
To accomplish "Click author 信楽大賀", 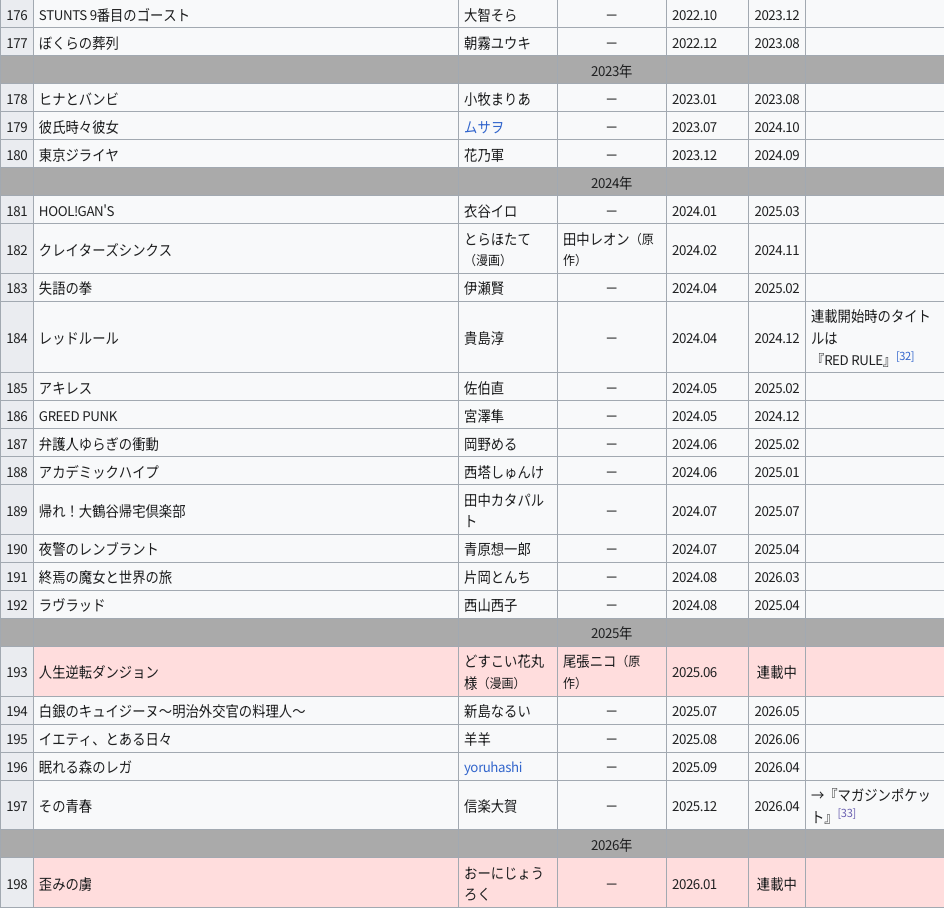I will [x=490, y=806].
